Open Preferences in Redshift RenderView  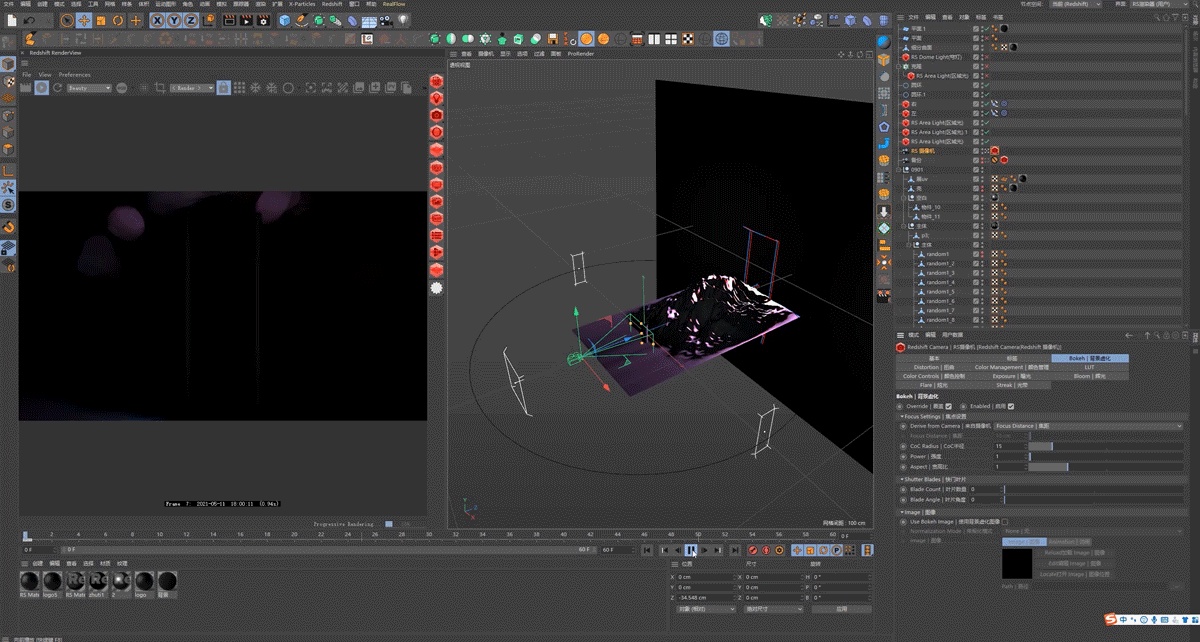[x=74, y=75]
